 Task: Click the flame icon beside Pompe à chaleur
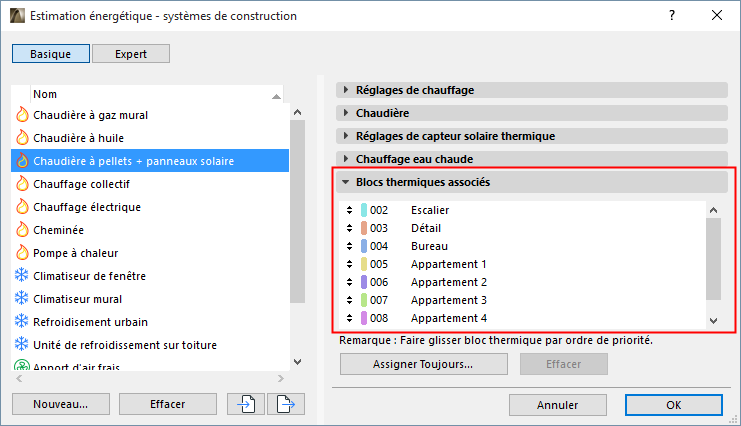point(22,252)
